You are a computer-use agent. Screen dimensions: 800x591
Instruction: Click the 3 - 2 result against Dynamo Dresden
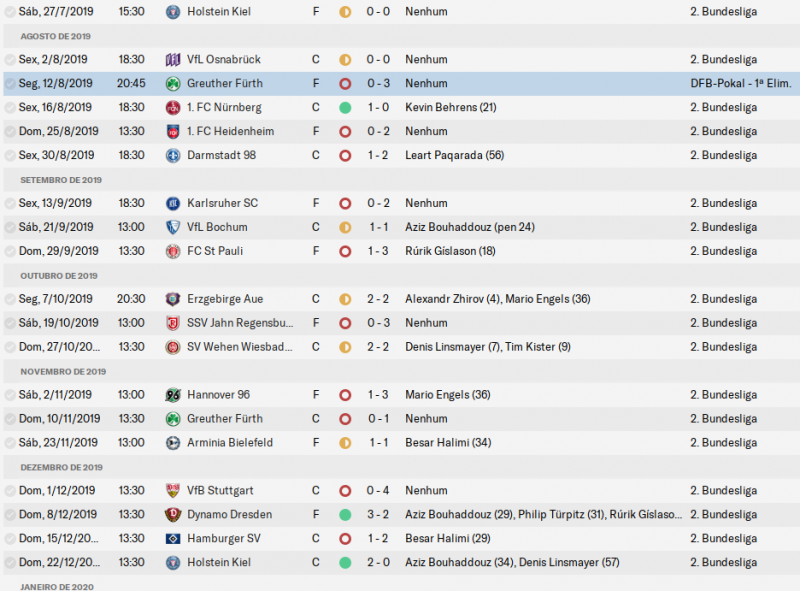380,515
